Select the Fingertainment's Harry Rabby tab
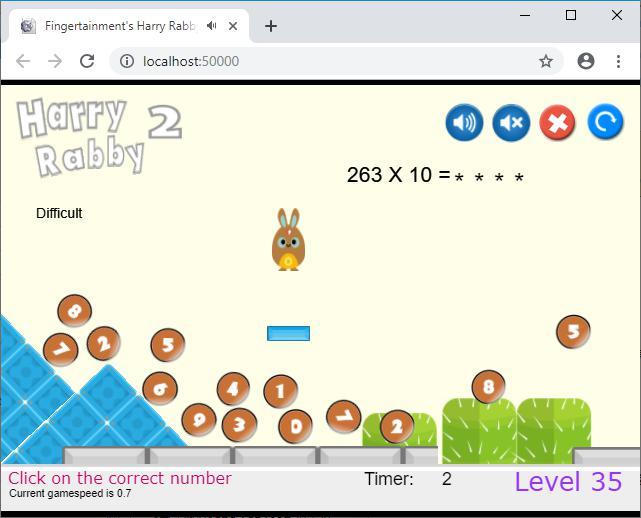The width and height of the screenshot is (641, 518). (127, 26)
